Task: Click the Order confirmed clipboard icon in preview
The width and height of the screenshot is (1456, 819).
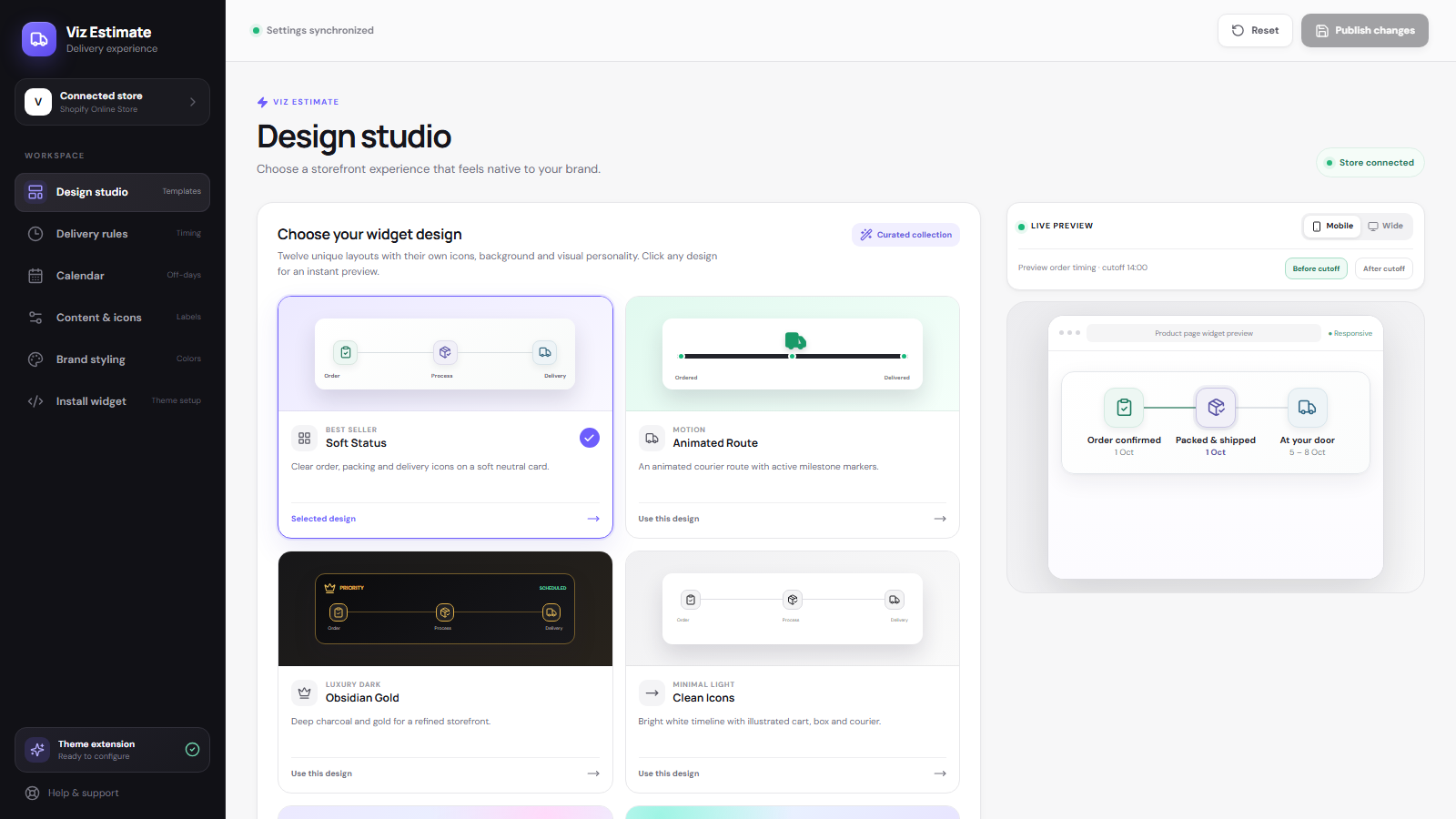Action: tap(1124, 408)
